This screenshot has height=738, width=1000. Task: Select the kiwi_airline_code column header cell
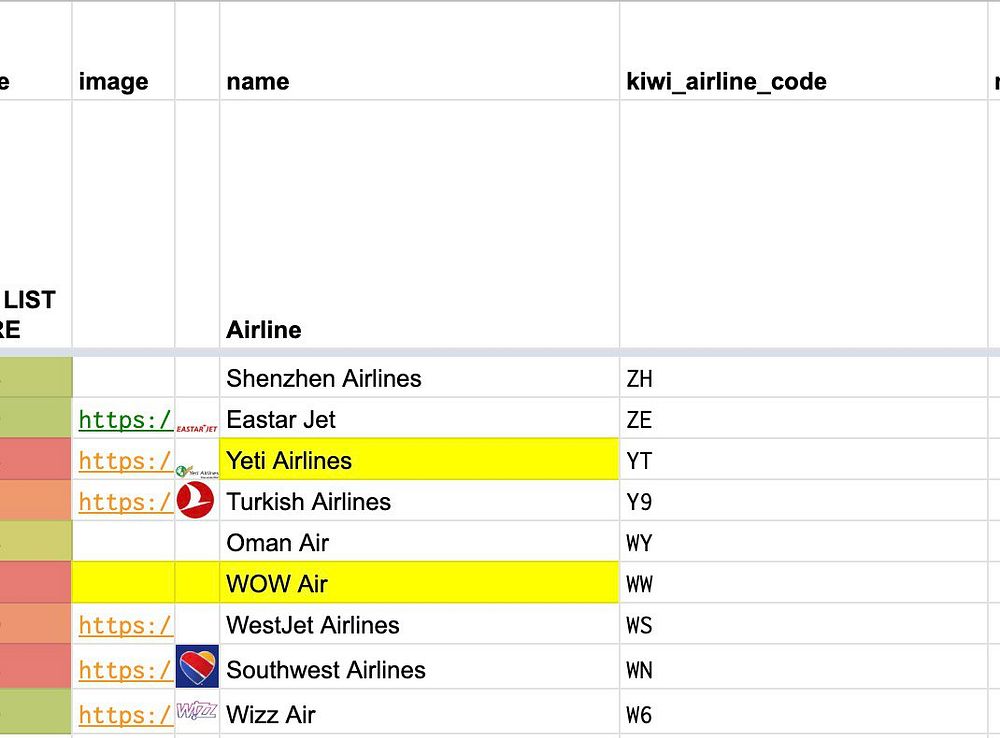[726, 82]
